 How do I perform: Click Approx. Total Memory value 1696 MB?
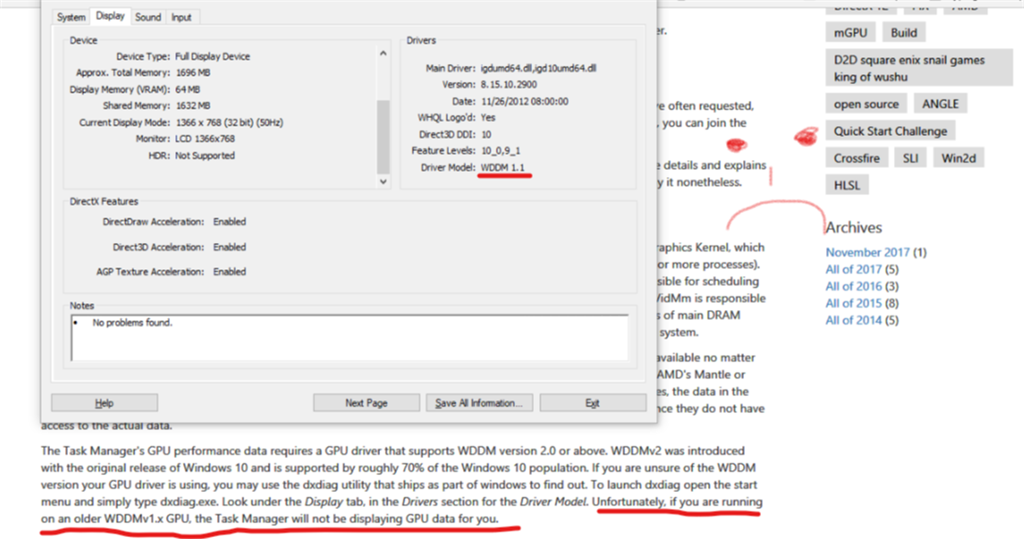[193, 73]
